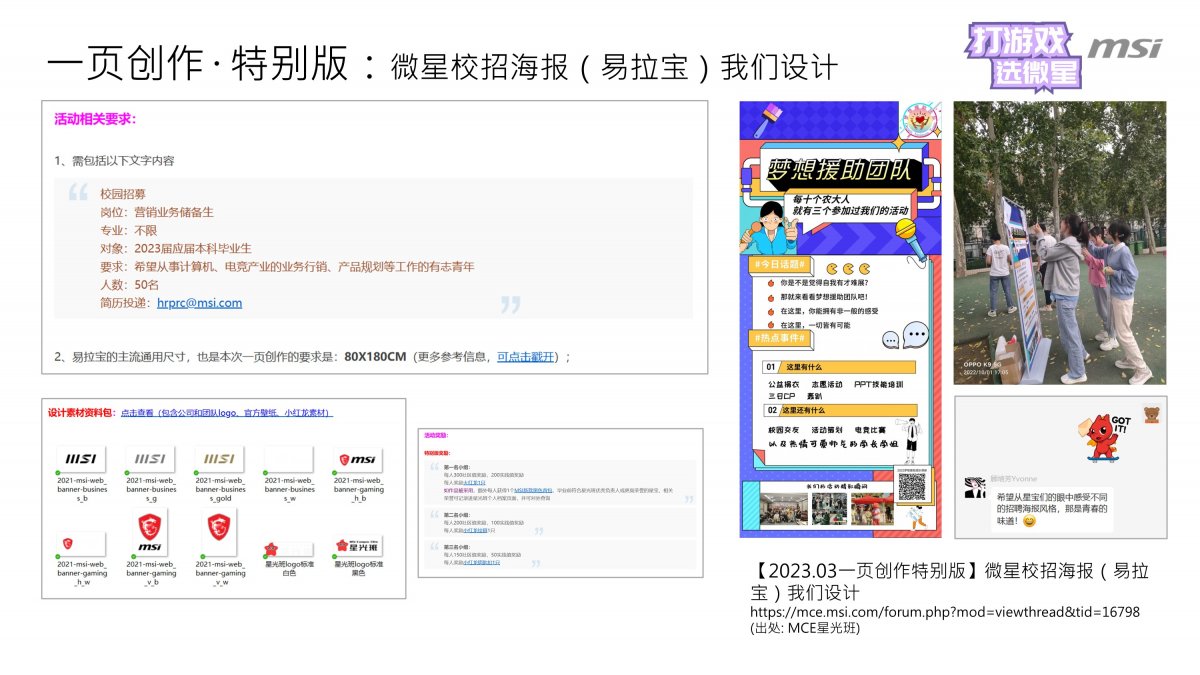This screenshot has height=675, width=1200.
Task: Click the 活动奖励 rewards screenshot panel
Action: 560,502
